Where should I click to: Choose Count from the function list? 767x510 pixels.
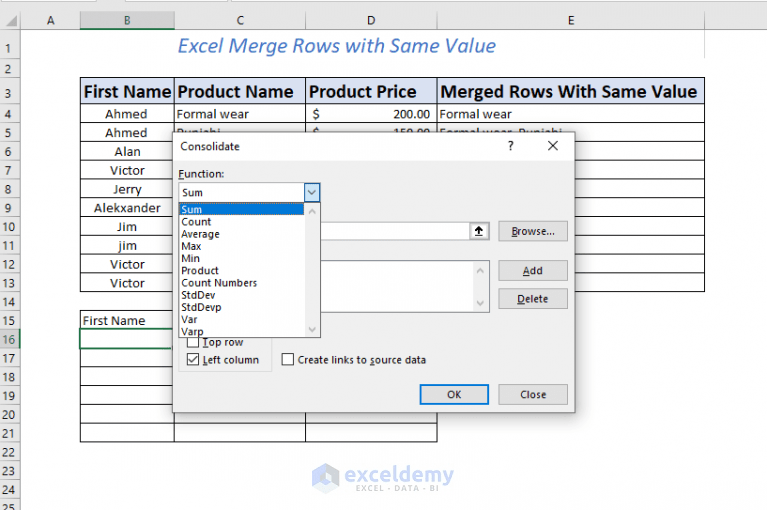tap(242, 222)
